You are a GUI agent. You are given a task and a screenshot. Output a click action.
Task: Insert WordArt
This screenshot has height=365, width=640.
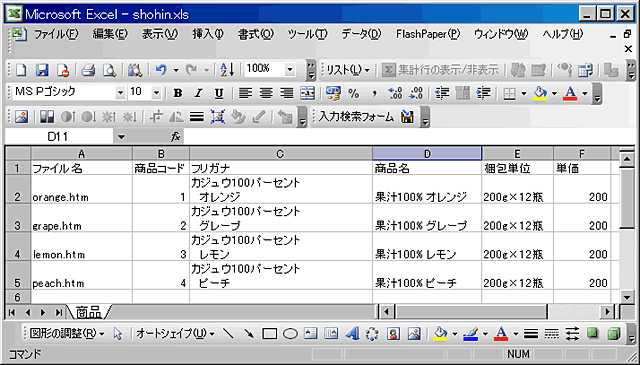[352, 334]
